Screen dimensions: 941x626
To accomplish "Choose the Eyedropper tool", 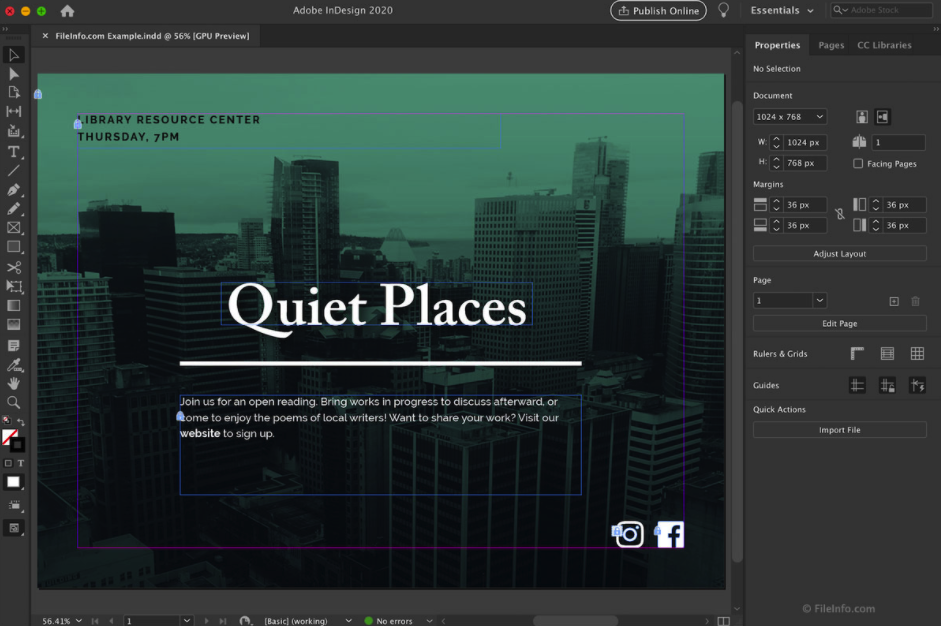I will (x=14, y=364).
